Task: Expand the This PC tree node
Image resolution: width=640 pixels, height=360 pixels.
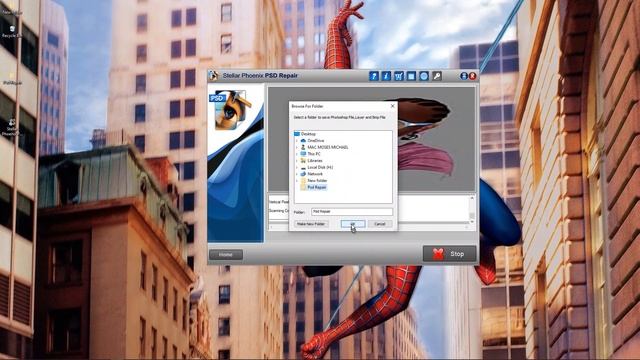Action: click(x=297, y=154)
